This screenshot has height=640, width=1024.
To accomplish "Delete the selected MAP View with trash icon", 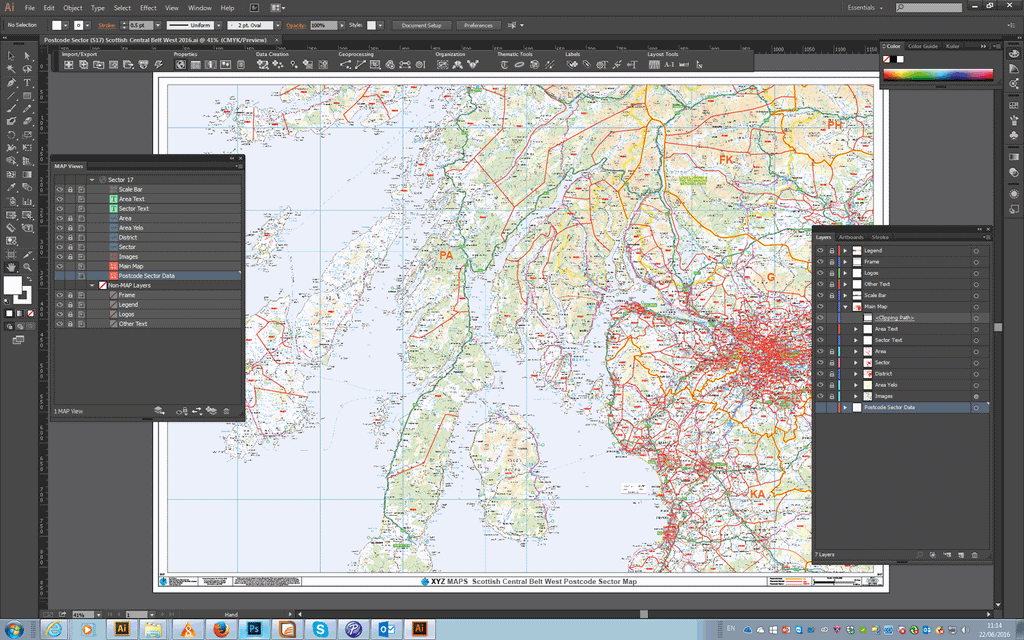I will click(227, 411).
